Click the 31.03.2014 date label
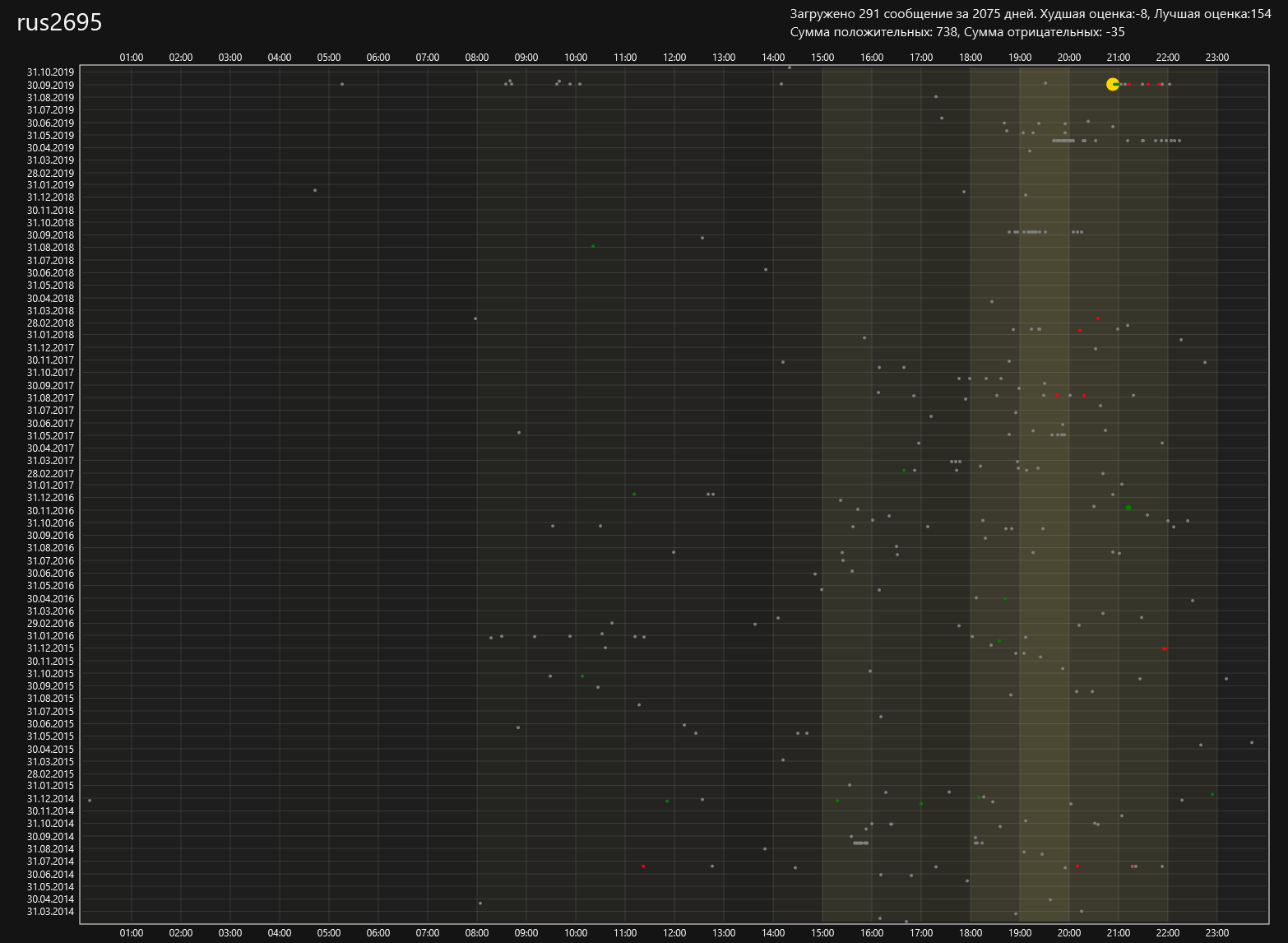This screenshot has width=1288, height=943. [x=50, y=912]
